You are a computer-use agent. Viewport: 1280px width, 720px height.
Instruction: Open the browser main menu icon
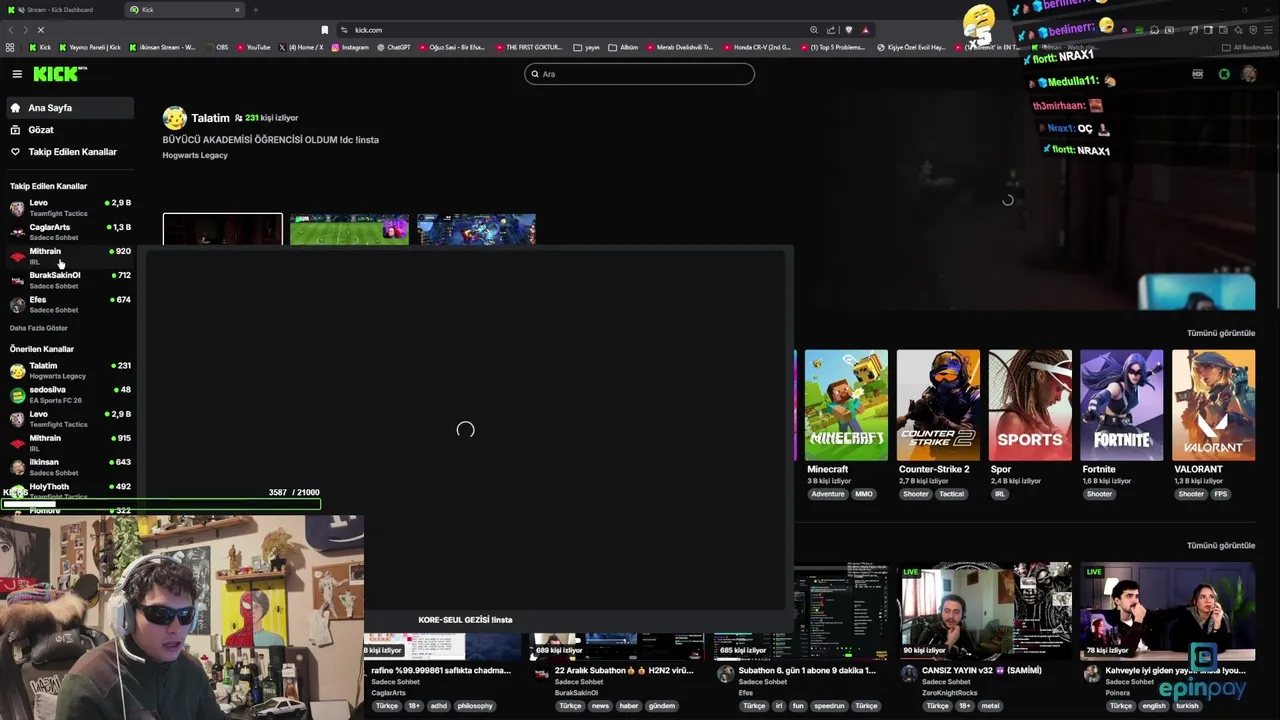(1268, 30)
